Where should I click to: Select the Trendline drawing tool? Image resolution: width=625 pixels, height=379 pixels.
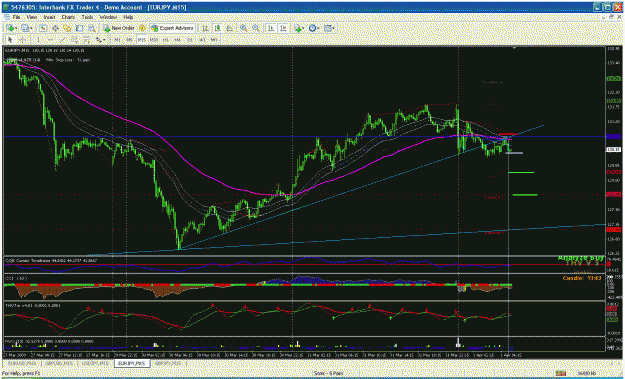62,40
